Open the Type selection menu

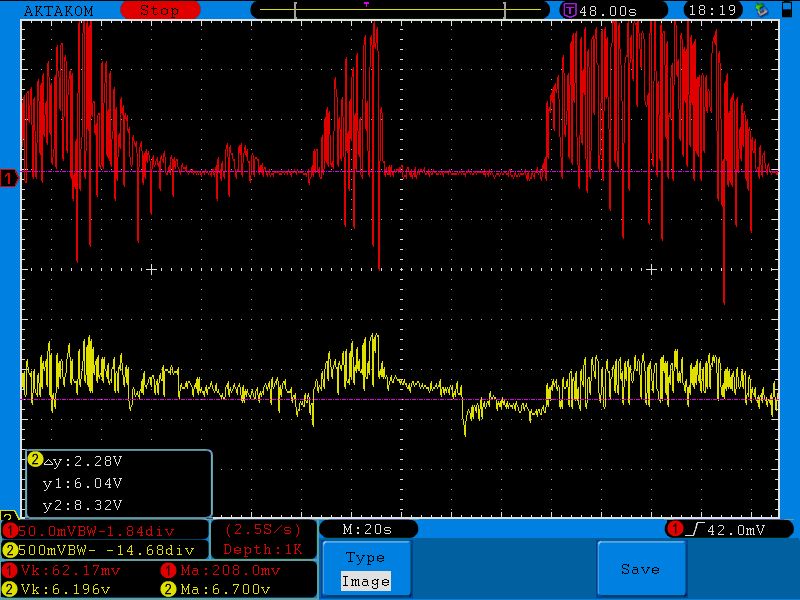(x=364, y=558)
